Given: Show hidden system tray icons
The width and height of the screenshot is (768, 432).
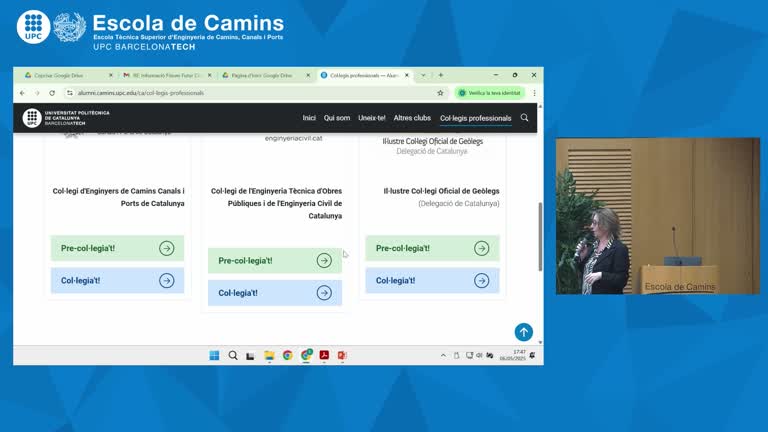Looking at the screenshot, I should coord(443,355).
